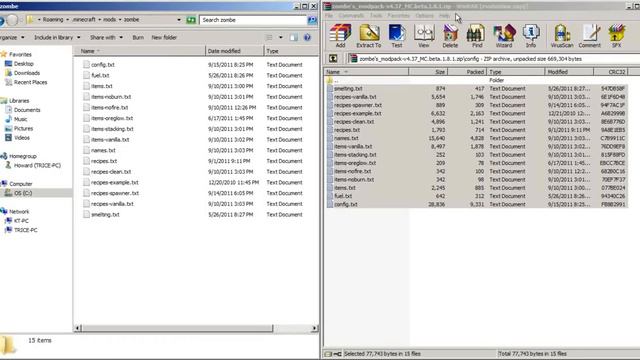Open the Share with dropdown

(x=106, y=38)
